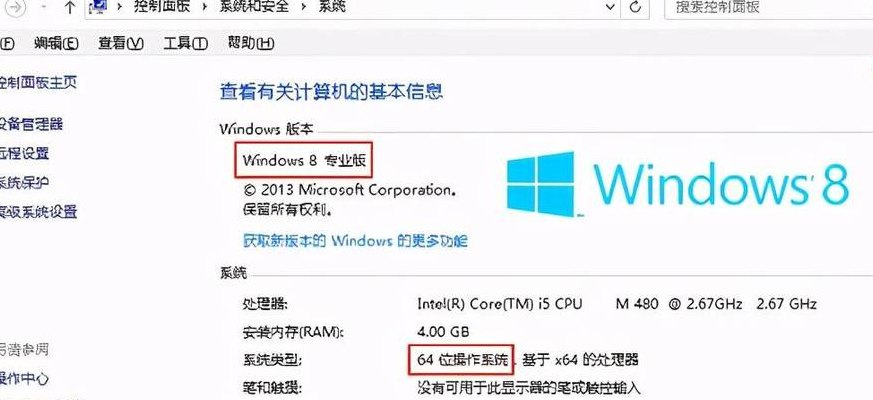The width and height of the screenshot is (873, 400).
Task: Expand chevron after 系统和安全 breadcrumb
Action: coord(302,8)
